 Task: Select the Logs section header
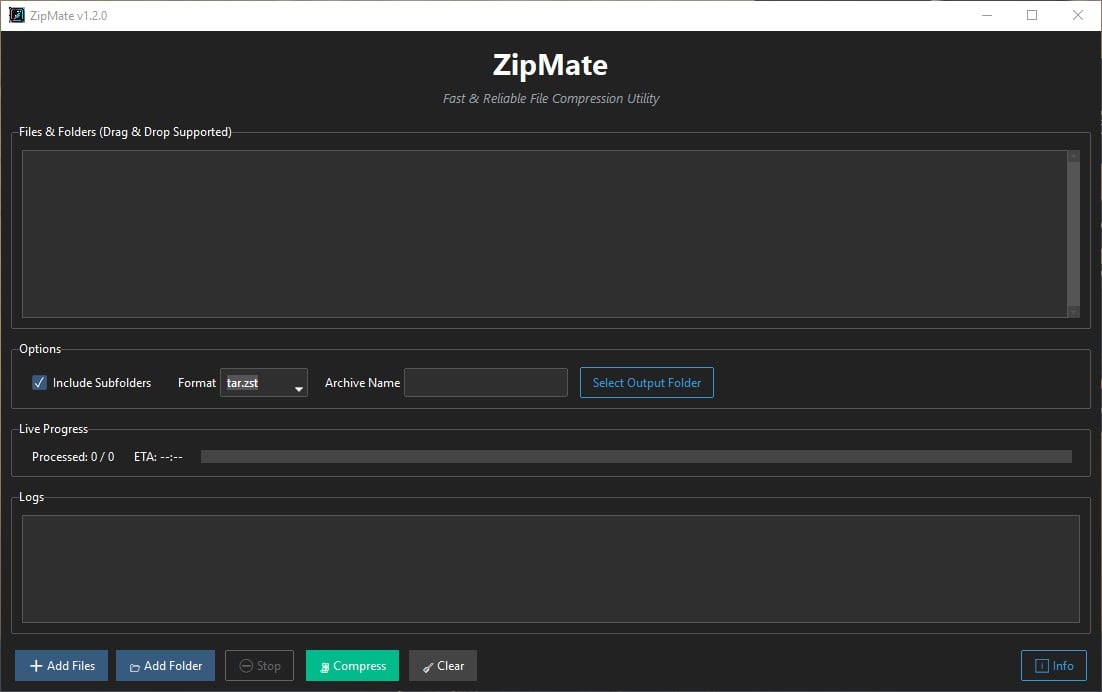pyautogui.click(x=31, y=496)
